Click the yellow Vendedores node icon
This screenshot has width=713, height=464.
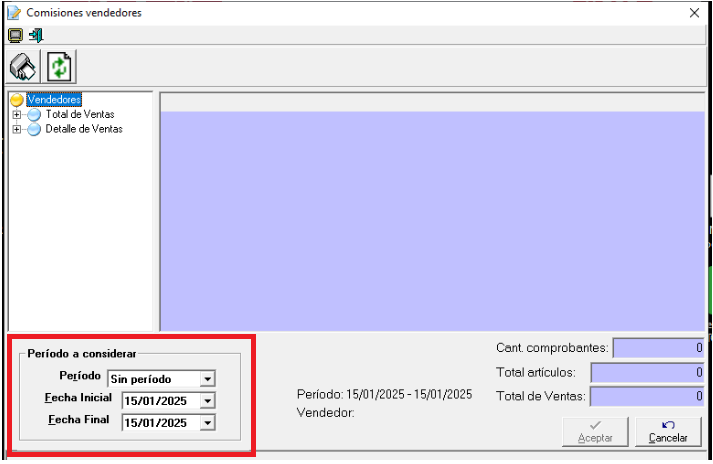[x=17, y=100]
